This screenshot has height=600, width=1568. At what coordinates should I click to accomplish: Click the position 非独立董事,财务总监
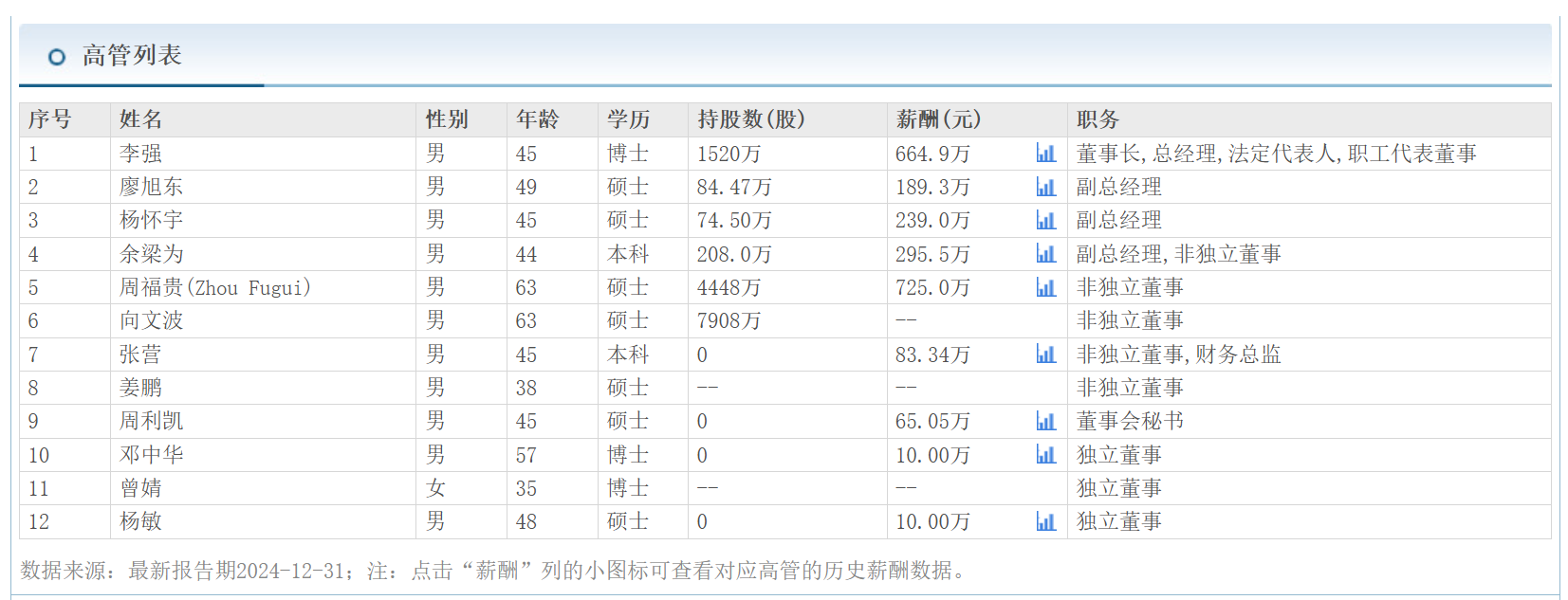click(1179, 355)
